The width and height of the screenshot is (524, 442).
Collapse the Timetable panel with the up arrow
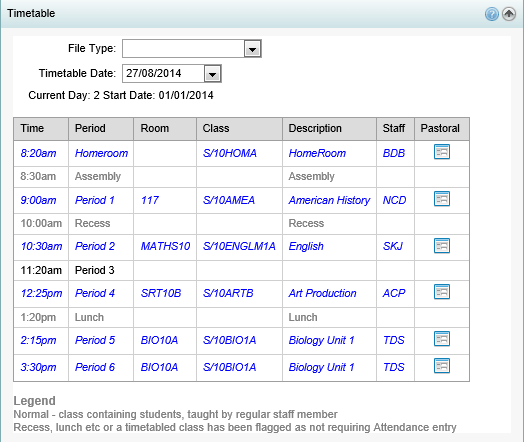(509, 14)
